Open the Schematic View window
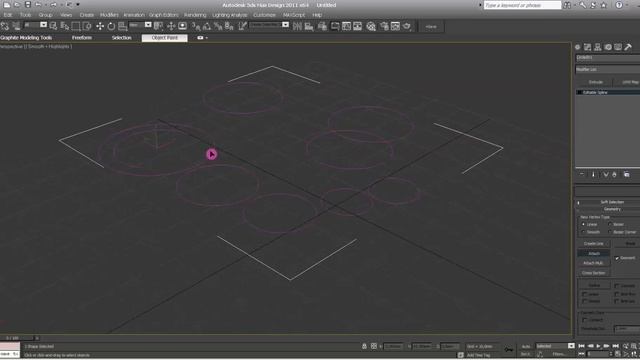The image size is (640, 360). (x=358, y=26)
